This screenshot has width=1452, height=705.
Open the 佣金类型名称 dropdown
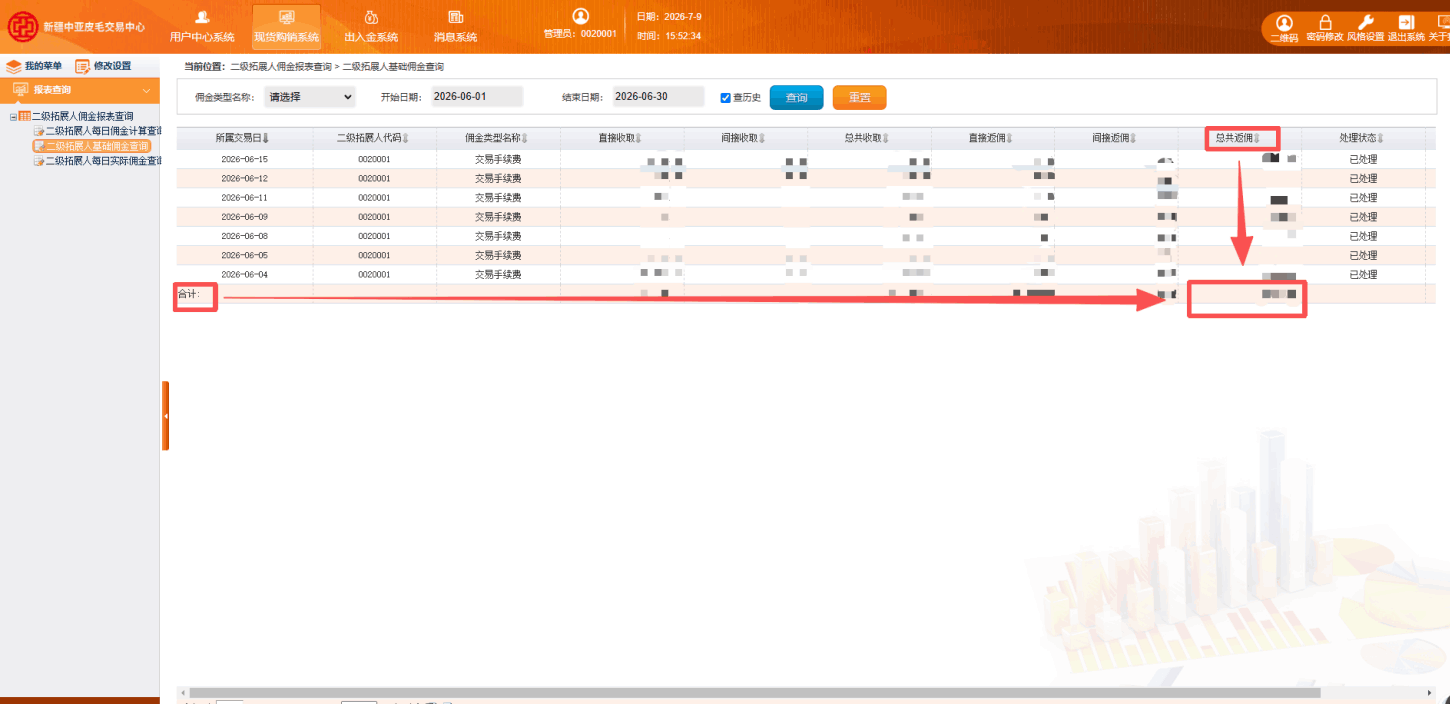point(310,97)
